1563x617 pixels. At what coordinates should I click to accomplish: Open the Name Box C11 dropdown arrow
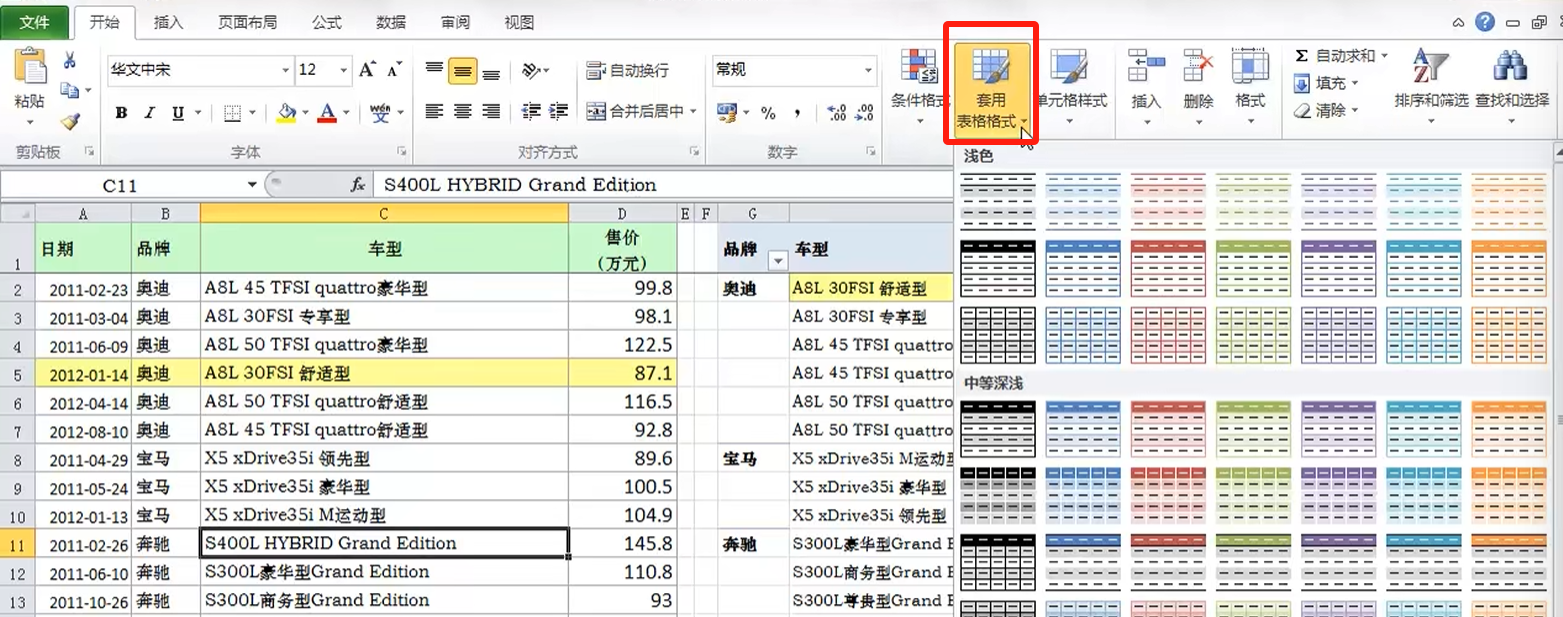pos(252,185)
